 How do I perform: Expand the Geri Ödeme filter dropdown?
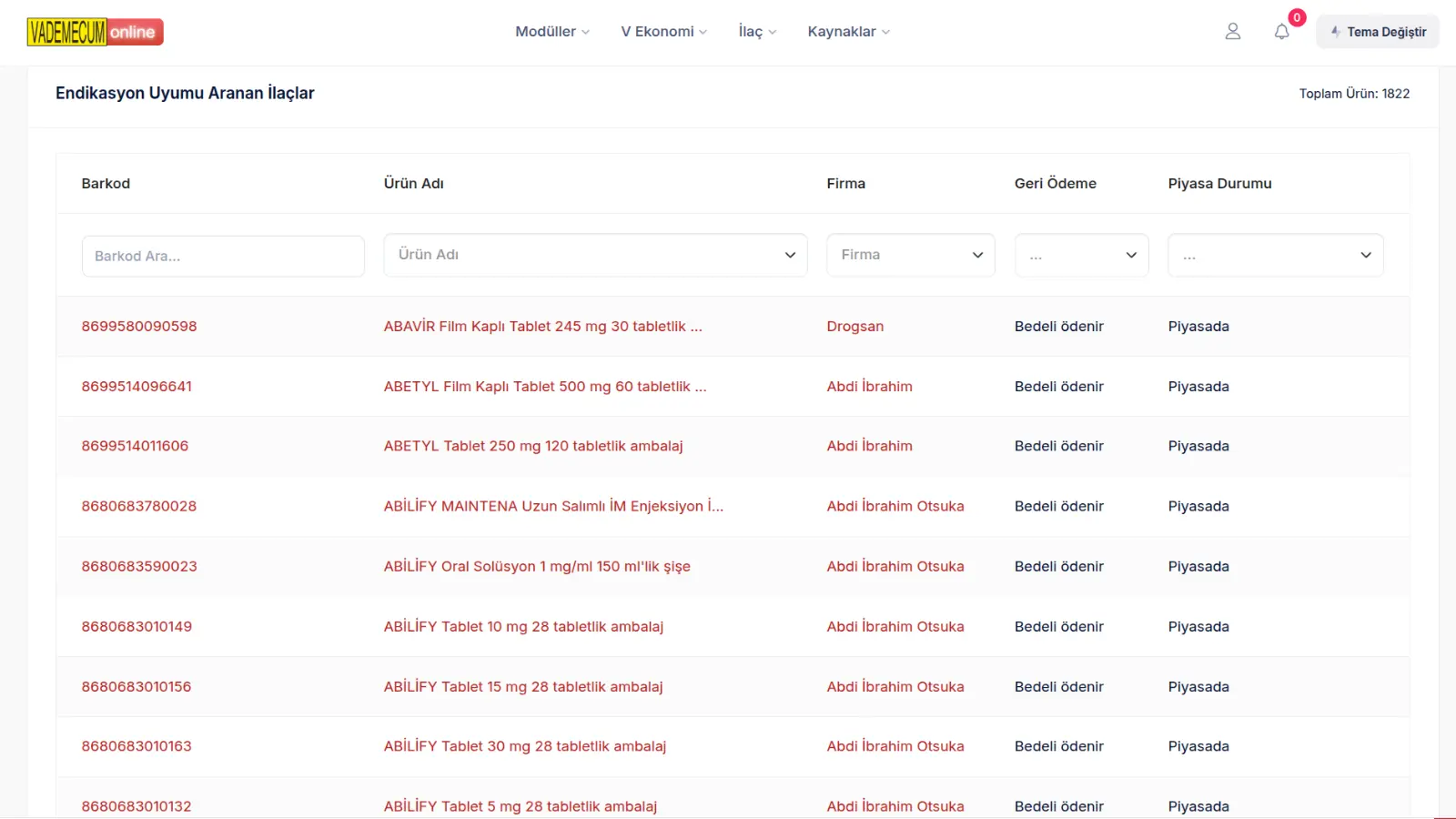point(1082,255)
